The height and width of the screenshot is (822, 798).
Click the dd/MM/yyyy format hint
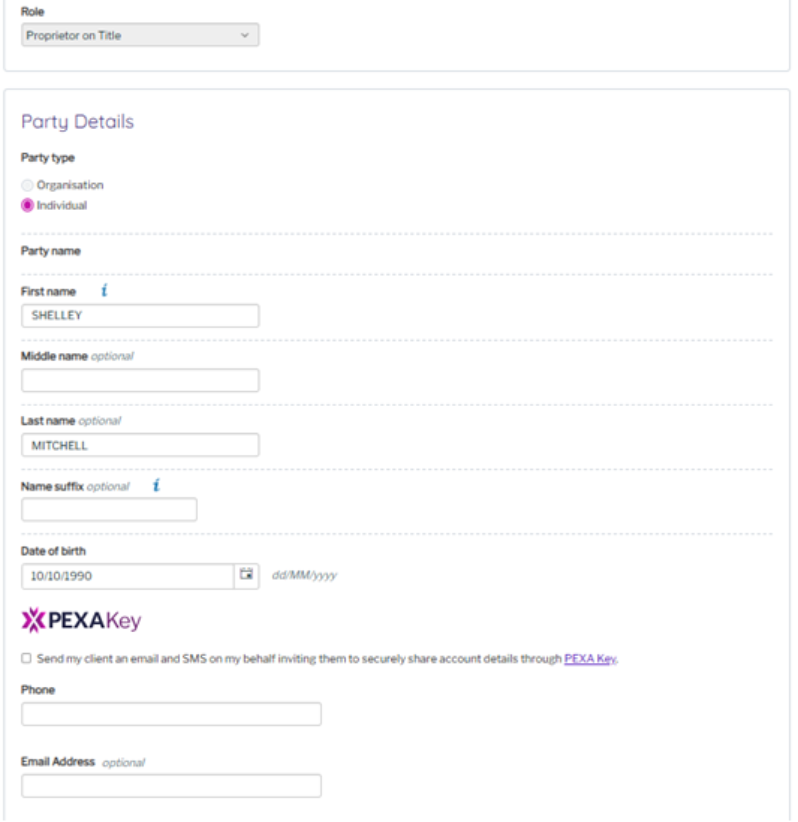[x=304, y=576]
